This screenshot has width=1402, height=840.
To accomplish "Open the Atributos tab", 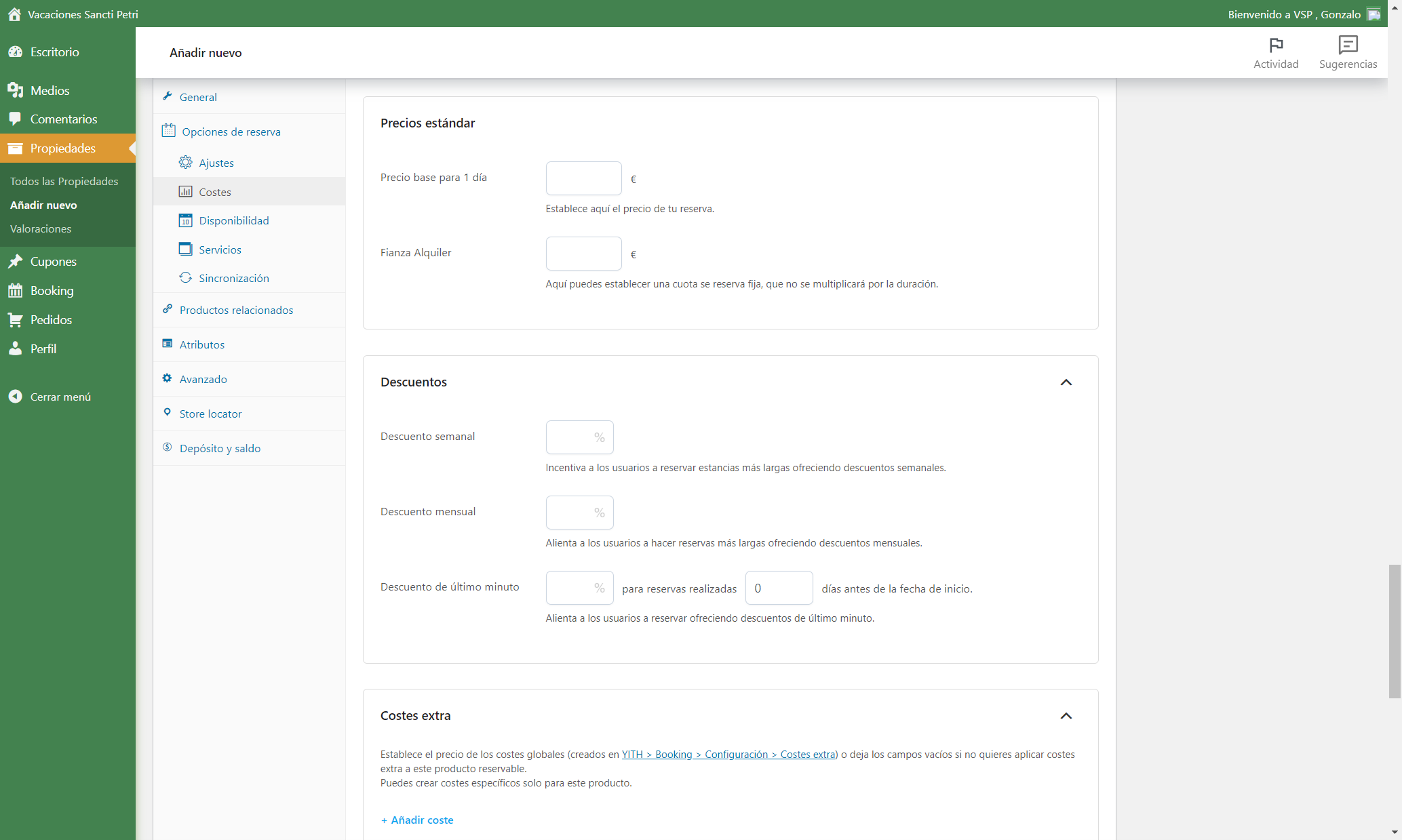I will coord(249,344).
